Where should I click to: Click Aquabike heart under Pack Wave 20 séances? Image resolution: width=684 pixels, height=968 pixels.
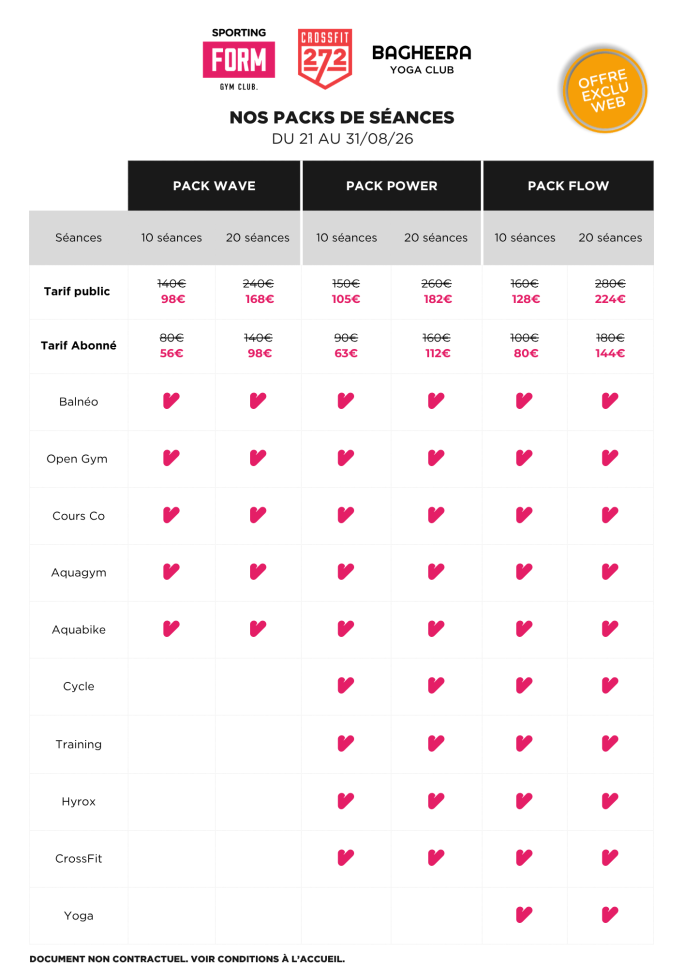(258, 628)
